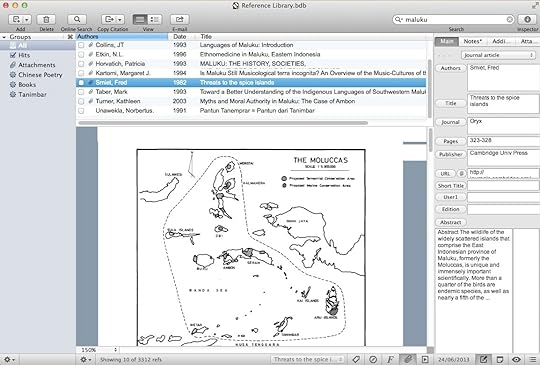Click the attachment paperclip on the Collins row
Screen dimensions: 540x365
[91, 45]
